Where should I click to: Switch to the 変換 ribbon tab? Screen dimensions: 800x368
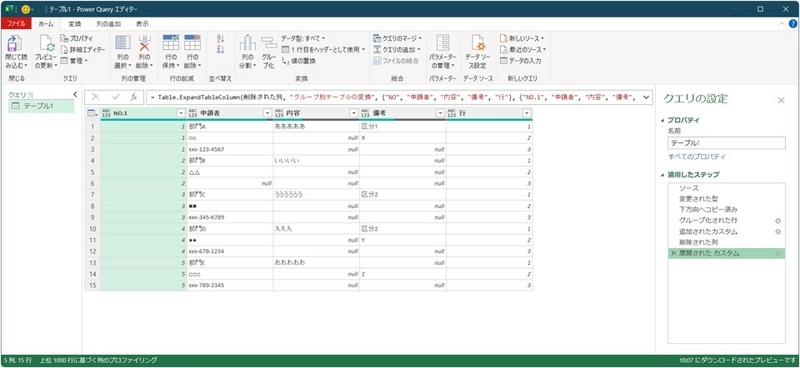74,23
